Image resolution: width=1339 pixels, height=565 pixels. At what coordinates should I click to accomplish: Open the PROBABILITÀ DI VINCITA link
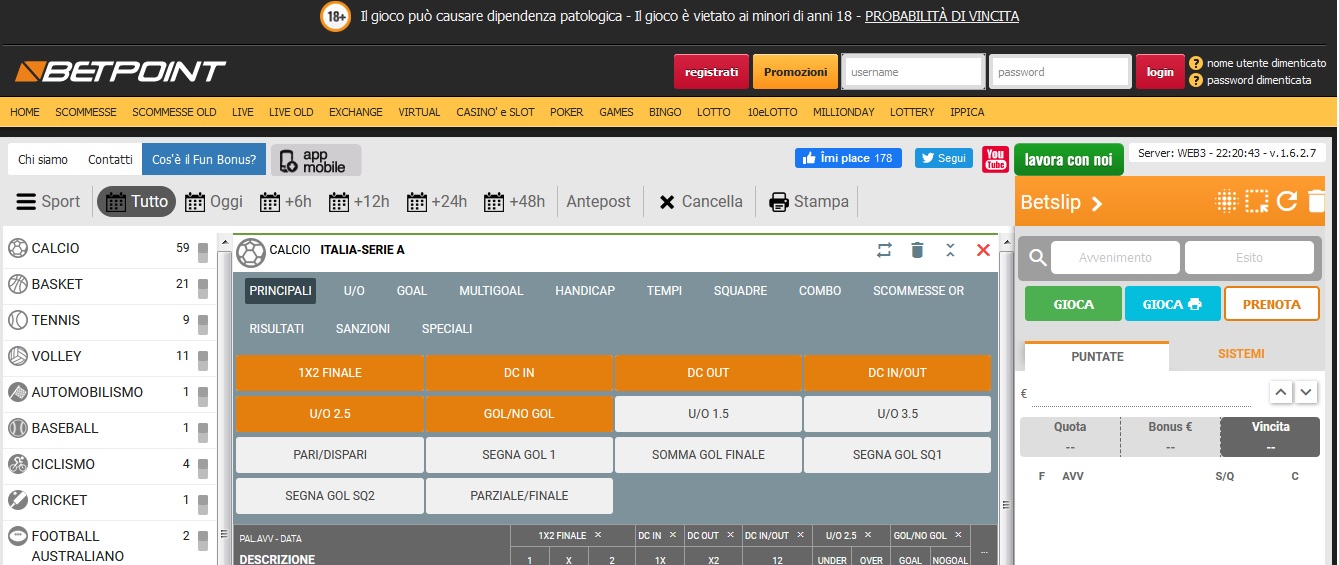point(941,16)
